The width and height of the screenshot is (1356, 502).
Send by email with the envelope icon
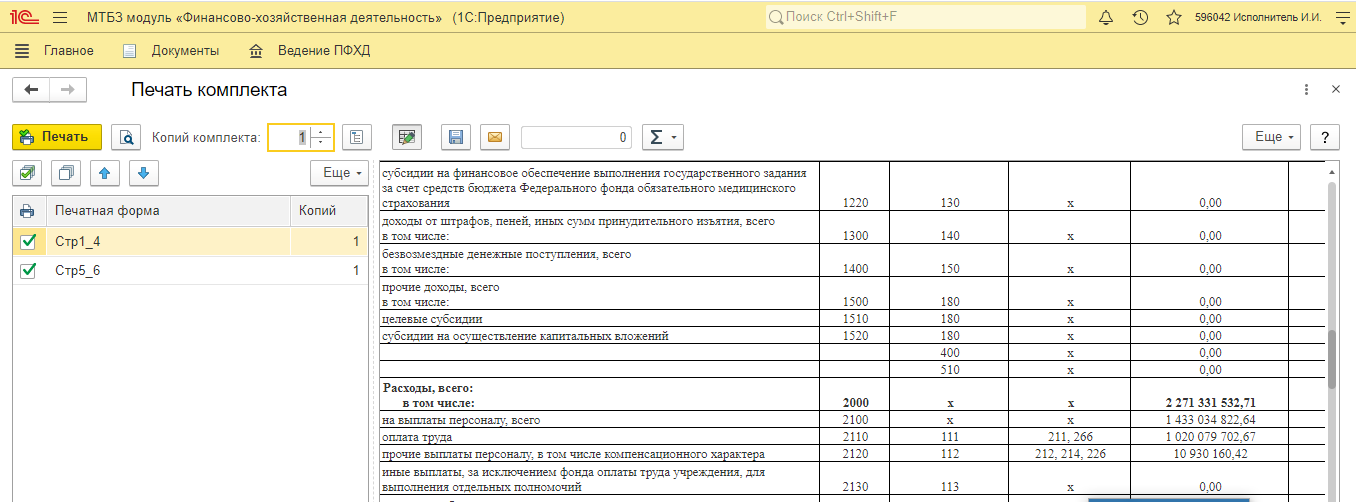495,137
